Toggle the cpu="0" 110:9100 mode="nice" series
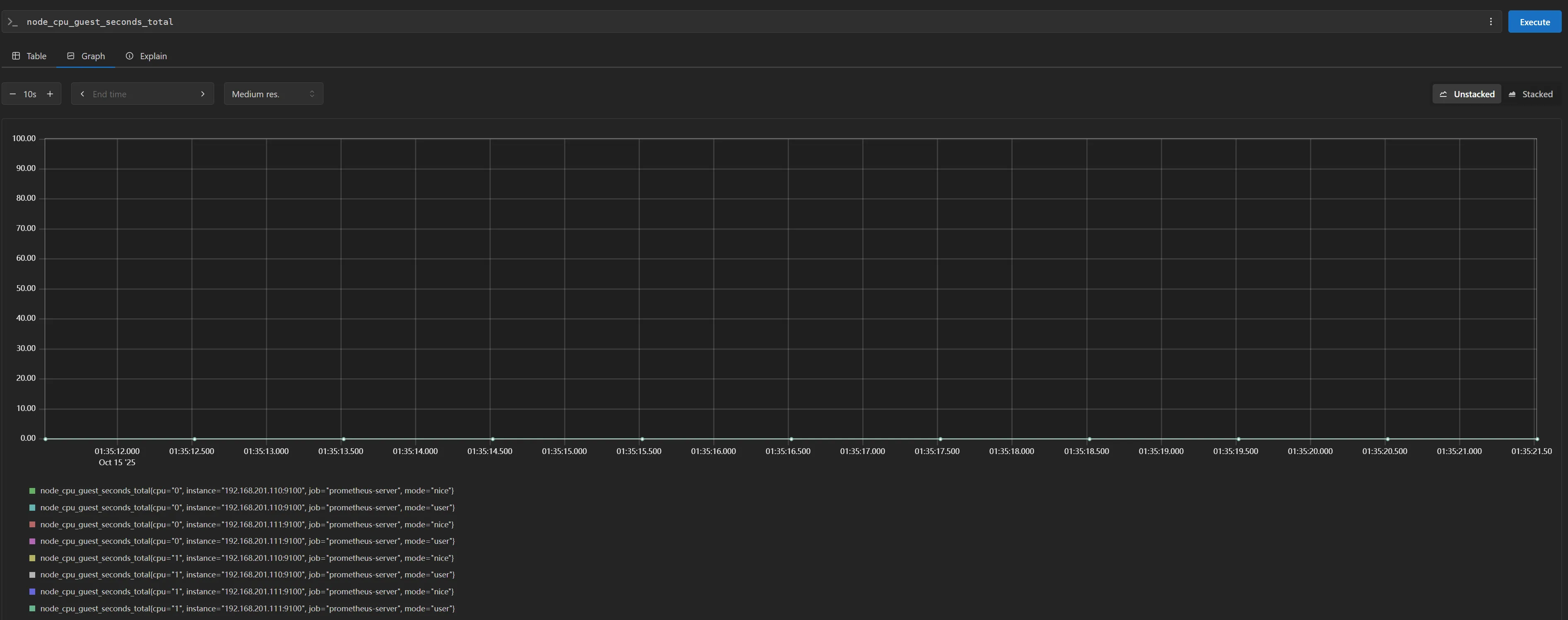1568x620 pixels. [x=246, y=490]
